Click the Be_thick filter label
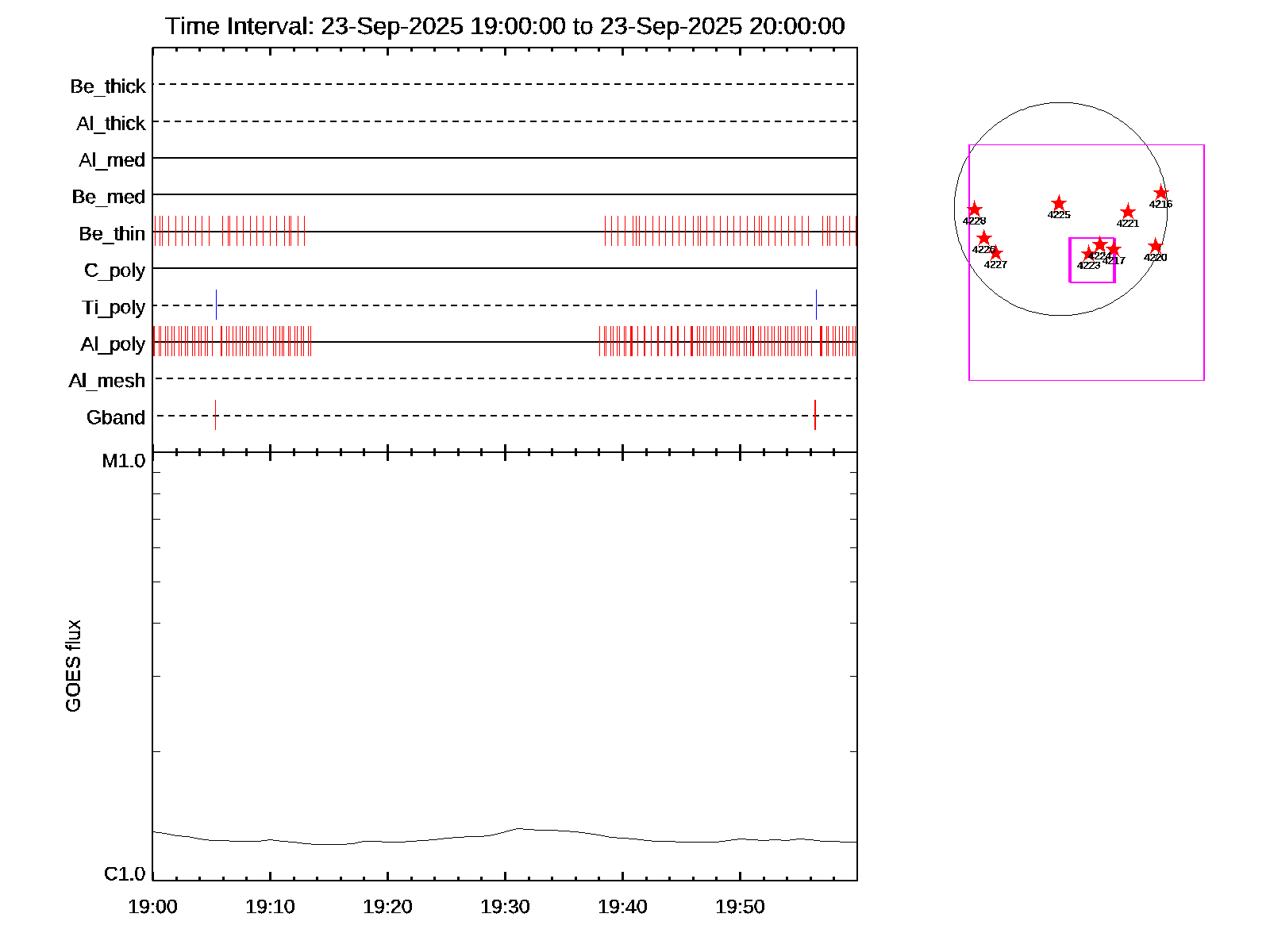The width and height of the screenshot is (1270, 952). click(x=108, y=86)
